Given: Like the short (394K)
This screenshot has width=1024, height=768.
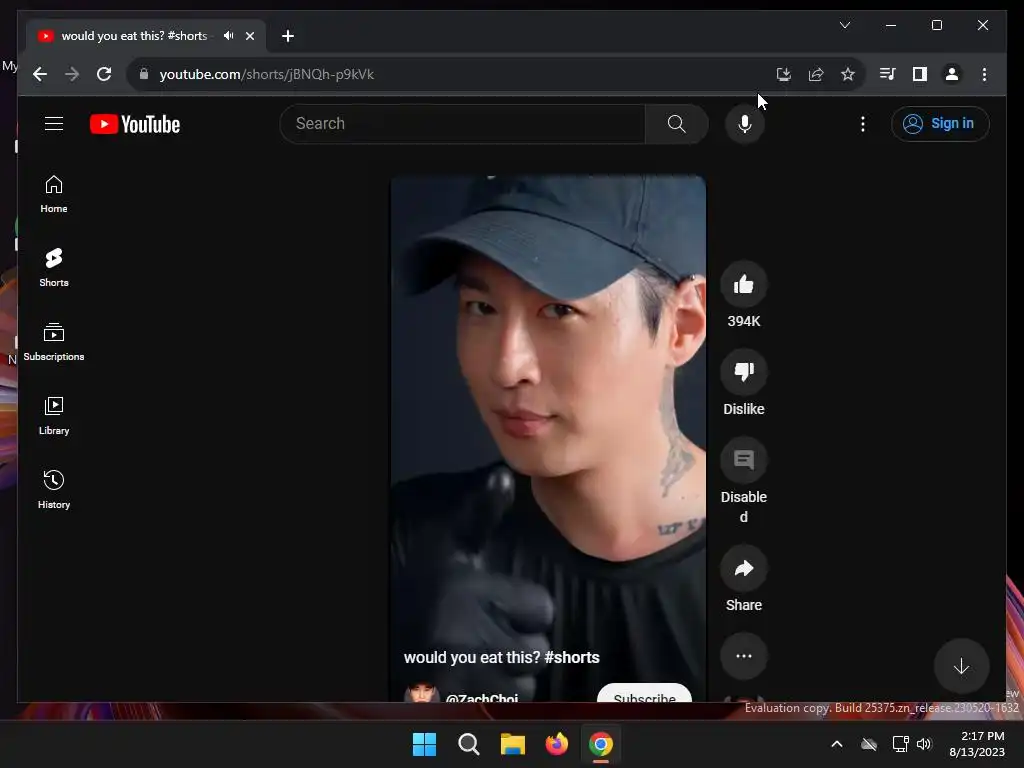Looking at the screenshot, I should [744, 284].
